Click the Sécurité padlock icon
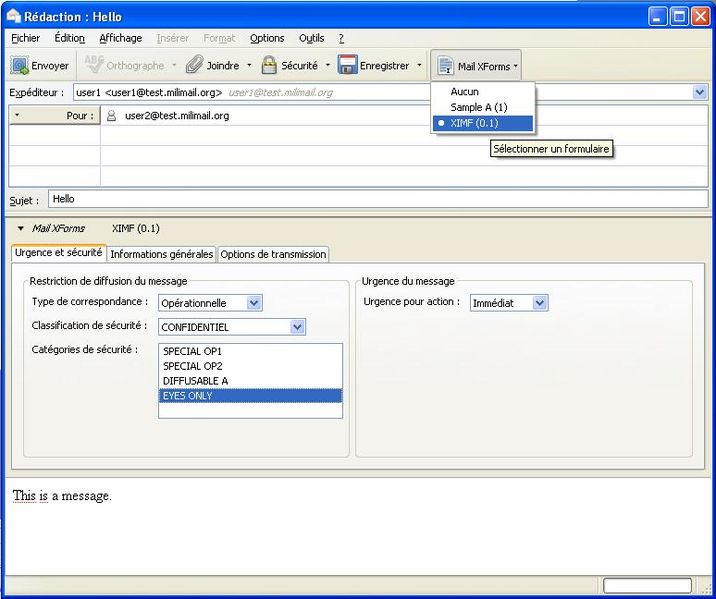This screenshot has height=599, width=716. 269,65
